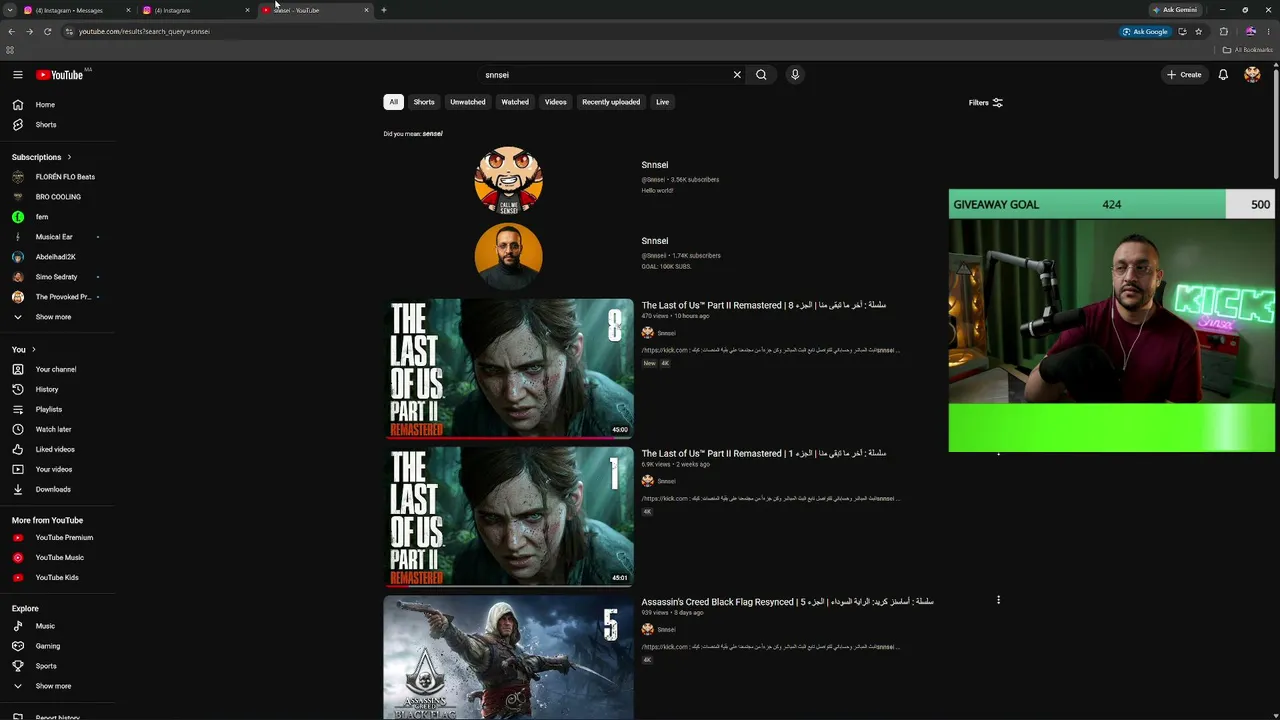Screen dimensions: 1280x720
Task: Open the Filters options
Action: click(985, 102)
